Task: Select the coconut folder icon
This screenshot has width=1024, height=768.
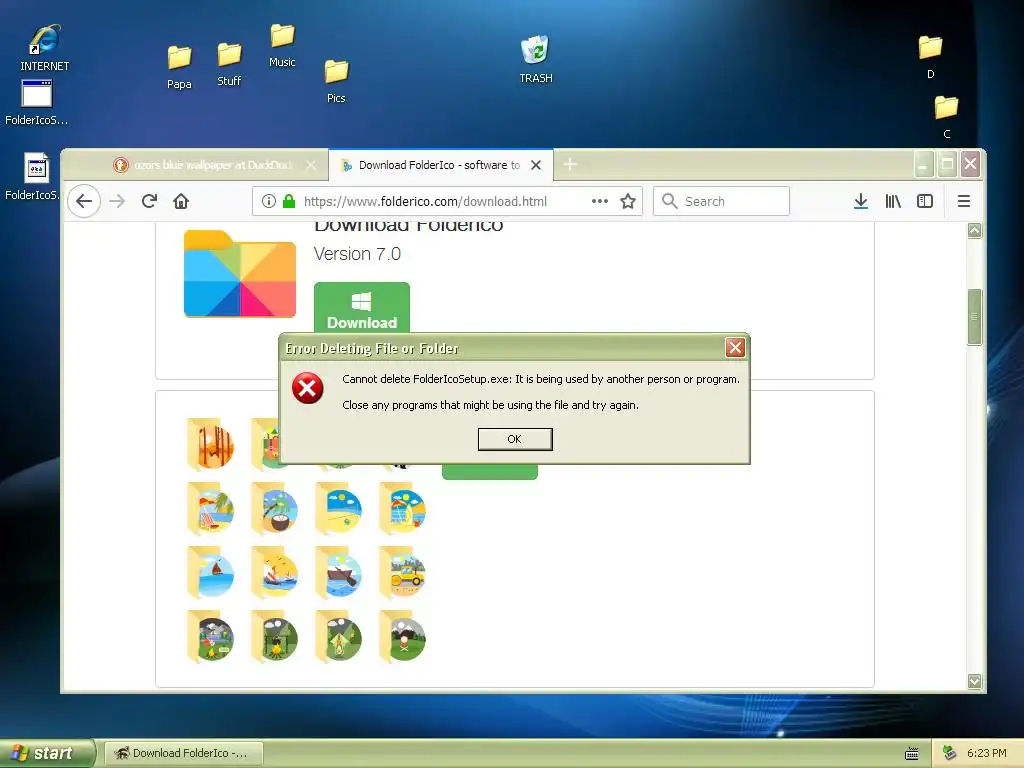Action: click(275, 509)
